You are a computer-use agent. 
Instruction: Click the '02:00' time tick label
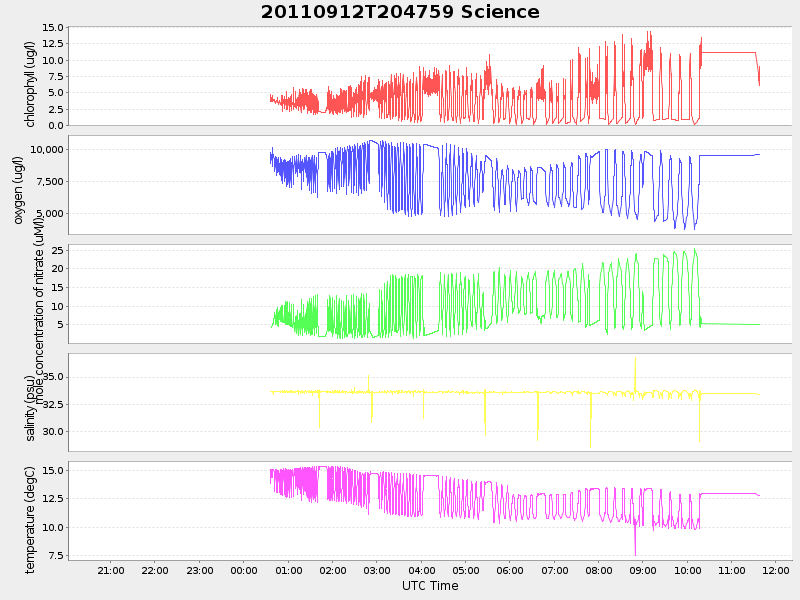333,570
